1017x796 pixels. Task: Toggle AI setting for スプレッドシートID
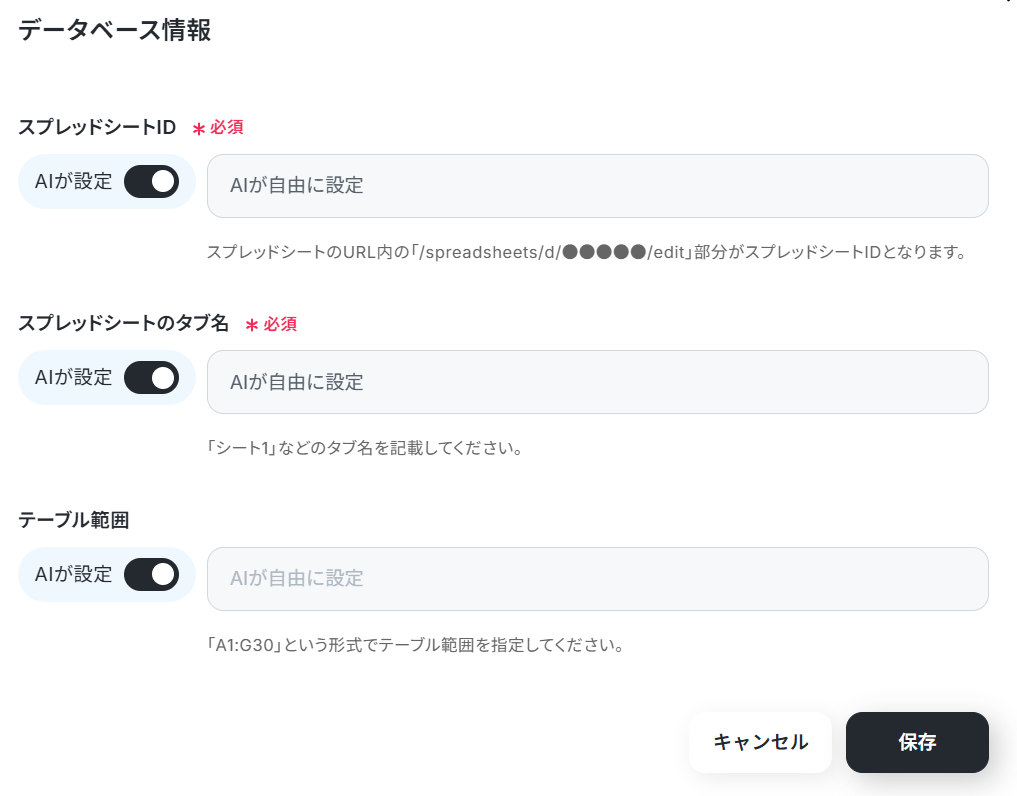(x=151, y=182)
